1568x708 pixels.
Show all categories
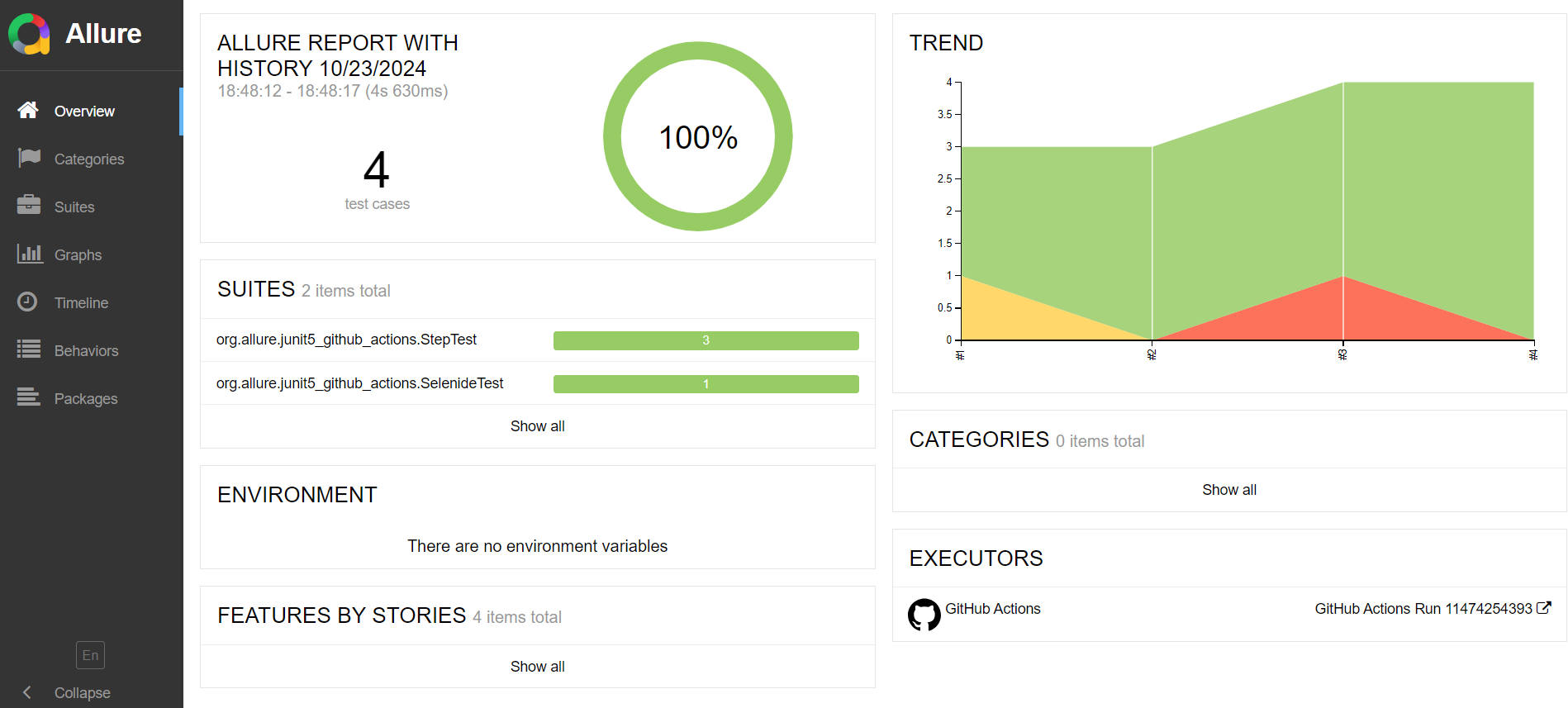[1228, 490]
